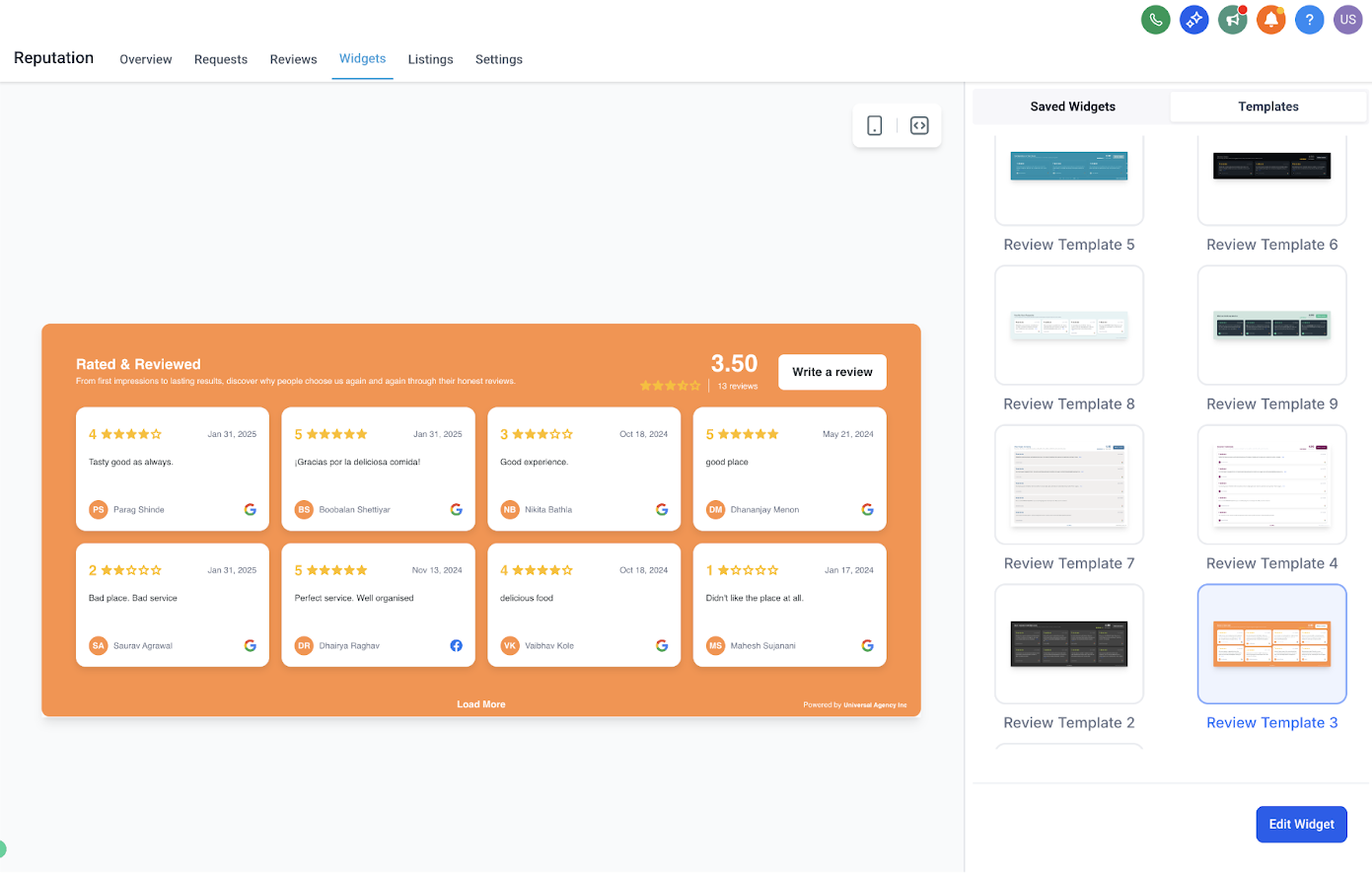Click the Edit Widget button
The width and height of the screenshot is (1372, 877).
(x=1301, y=825)
